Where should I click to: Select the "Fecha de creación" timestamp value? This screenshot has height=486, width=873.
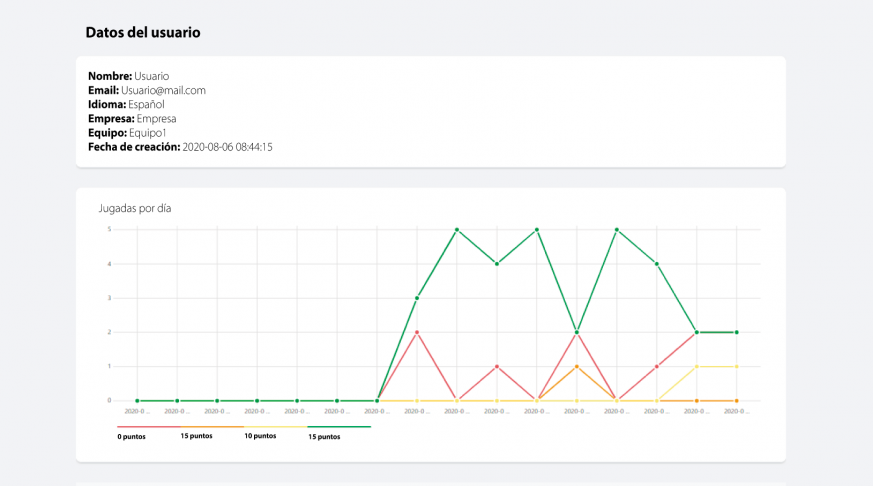227,147
